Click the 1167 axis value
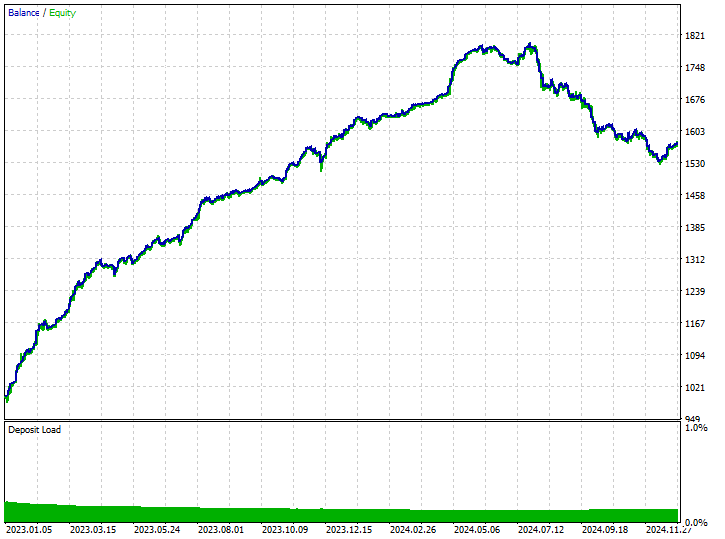This screenshot has height=539, width=725. (695, 324)
